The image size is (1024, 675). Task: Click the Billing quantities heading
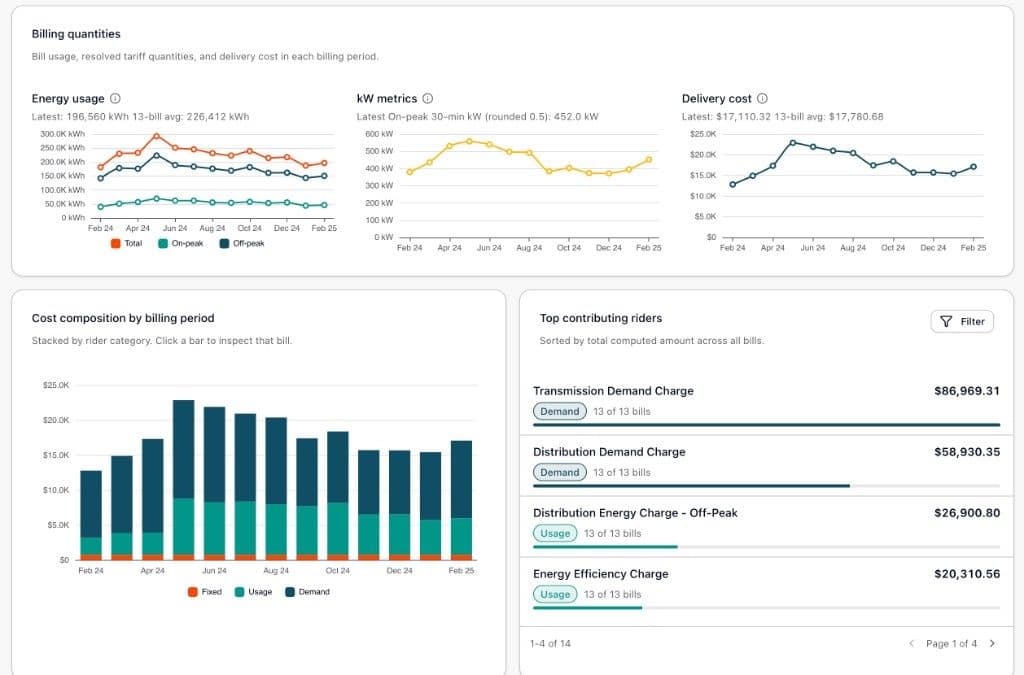[76, 34]
